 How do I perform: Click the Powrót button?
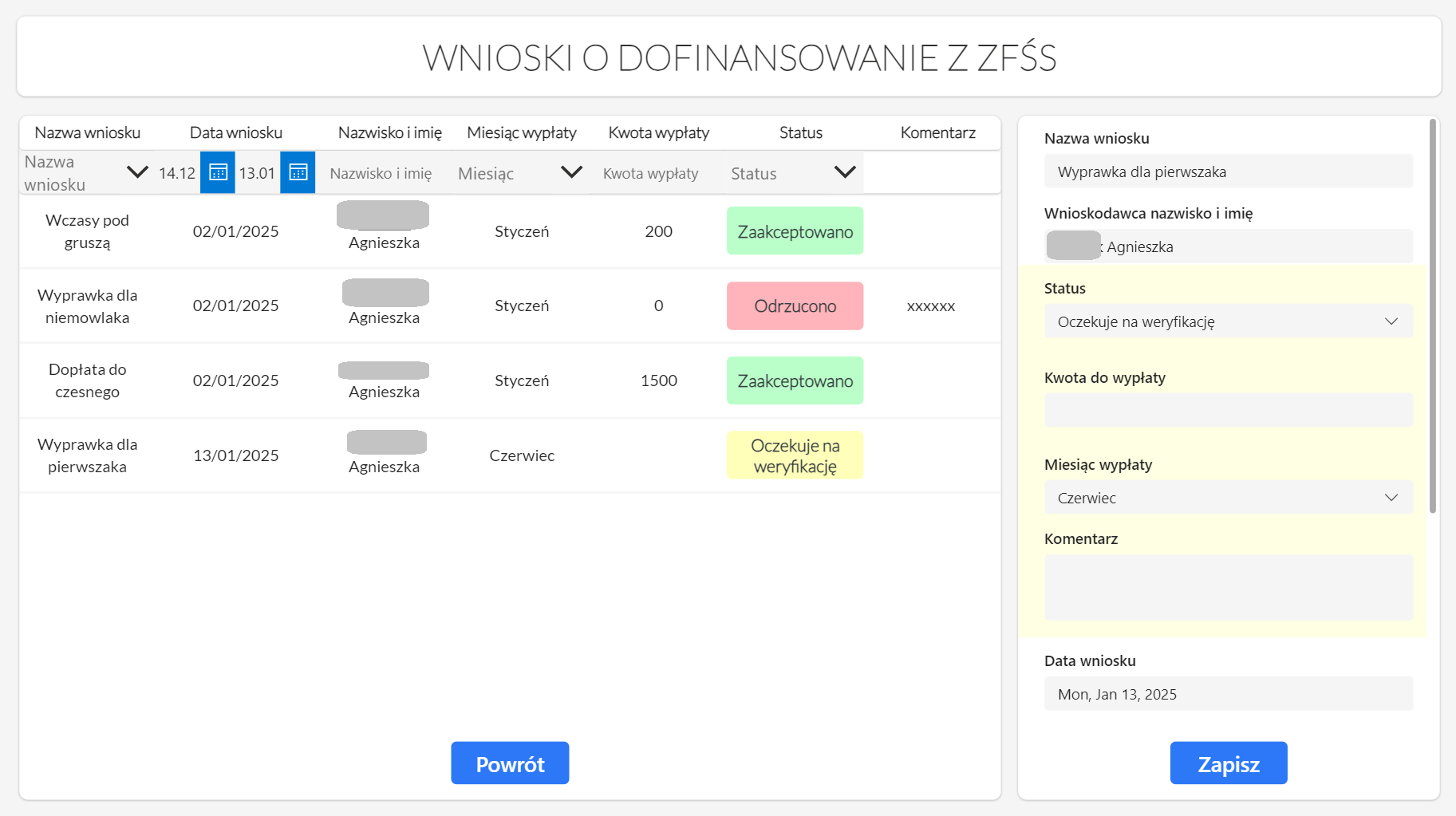click(x=510, y=763)
